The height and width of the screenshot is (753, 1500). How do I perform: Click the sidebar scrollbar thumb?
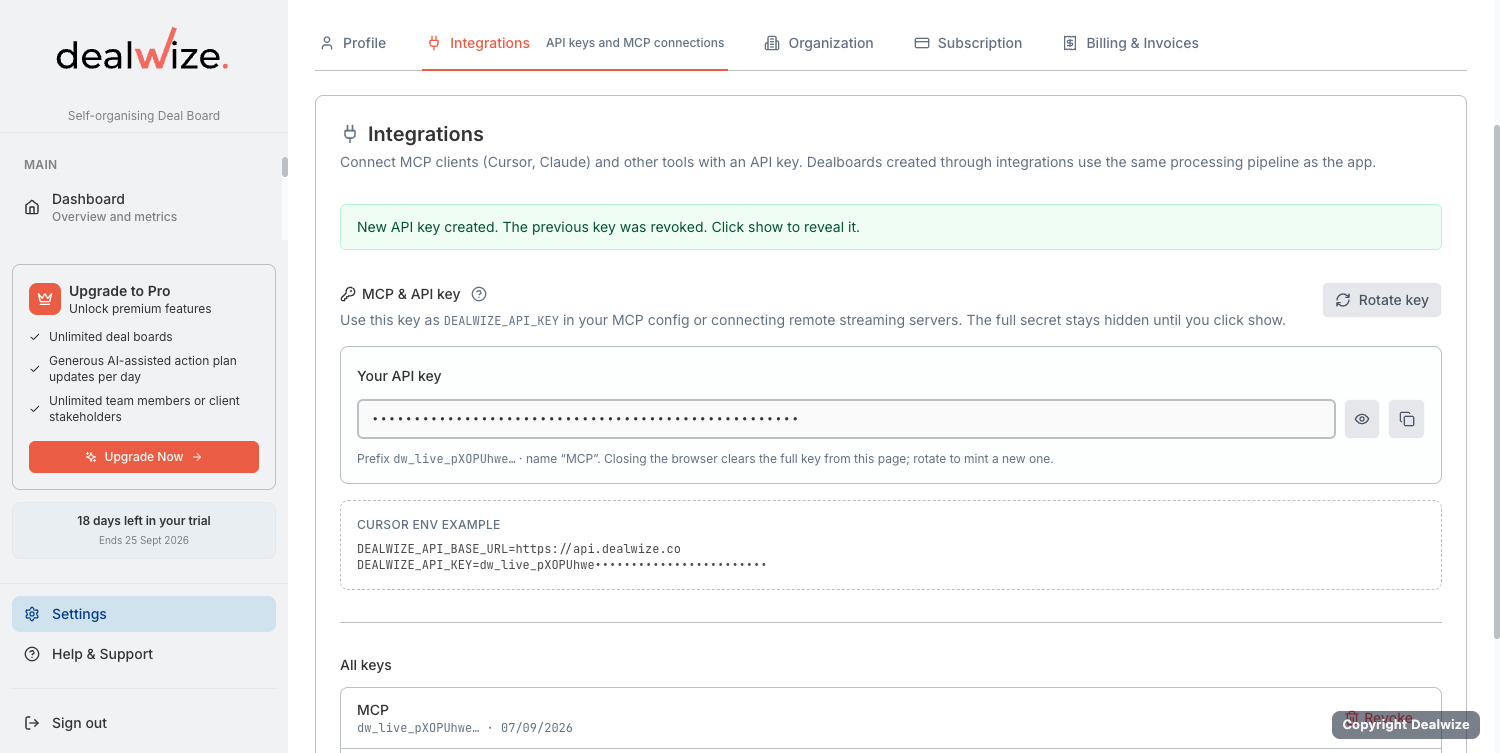(285, 166)
